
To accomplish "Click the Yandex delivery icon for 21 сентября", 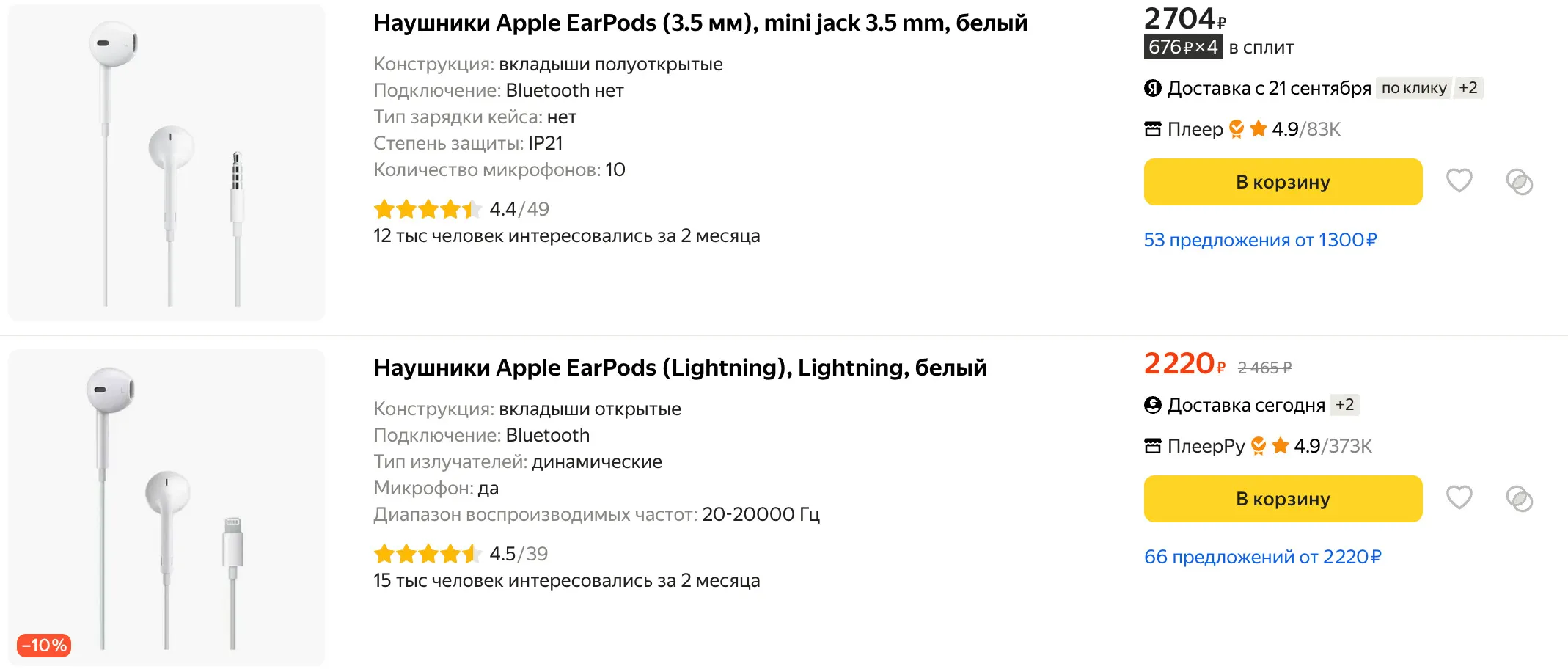I will [x=1153, y=89].
